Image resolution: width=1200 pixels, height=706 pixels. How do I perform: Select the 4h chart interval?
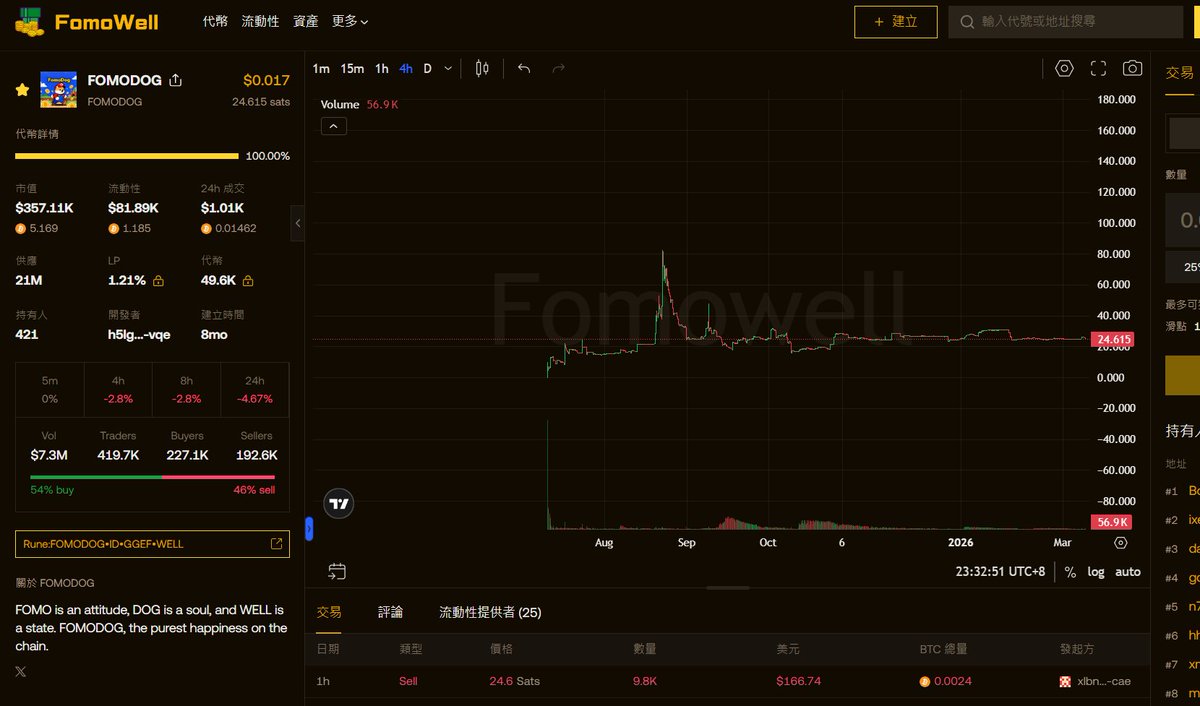point(406,68)
